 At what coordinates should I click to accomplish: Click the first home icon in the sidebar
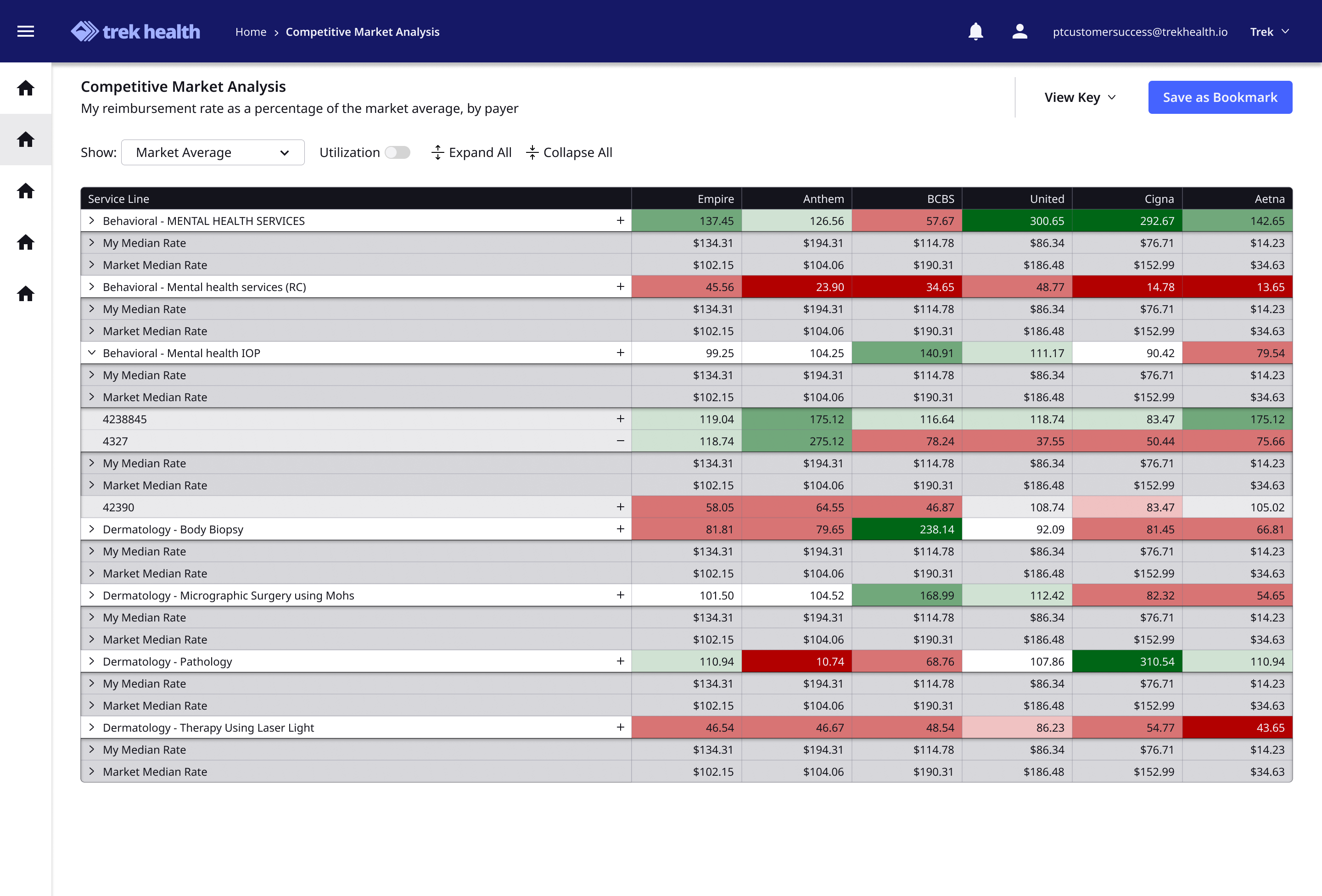[26, 88]
